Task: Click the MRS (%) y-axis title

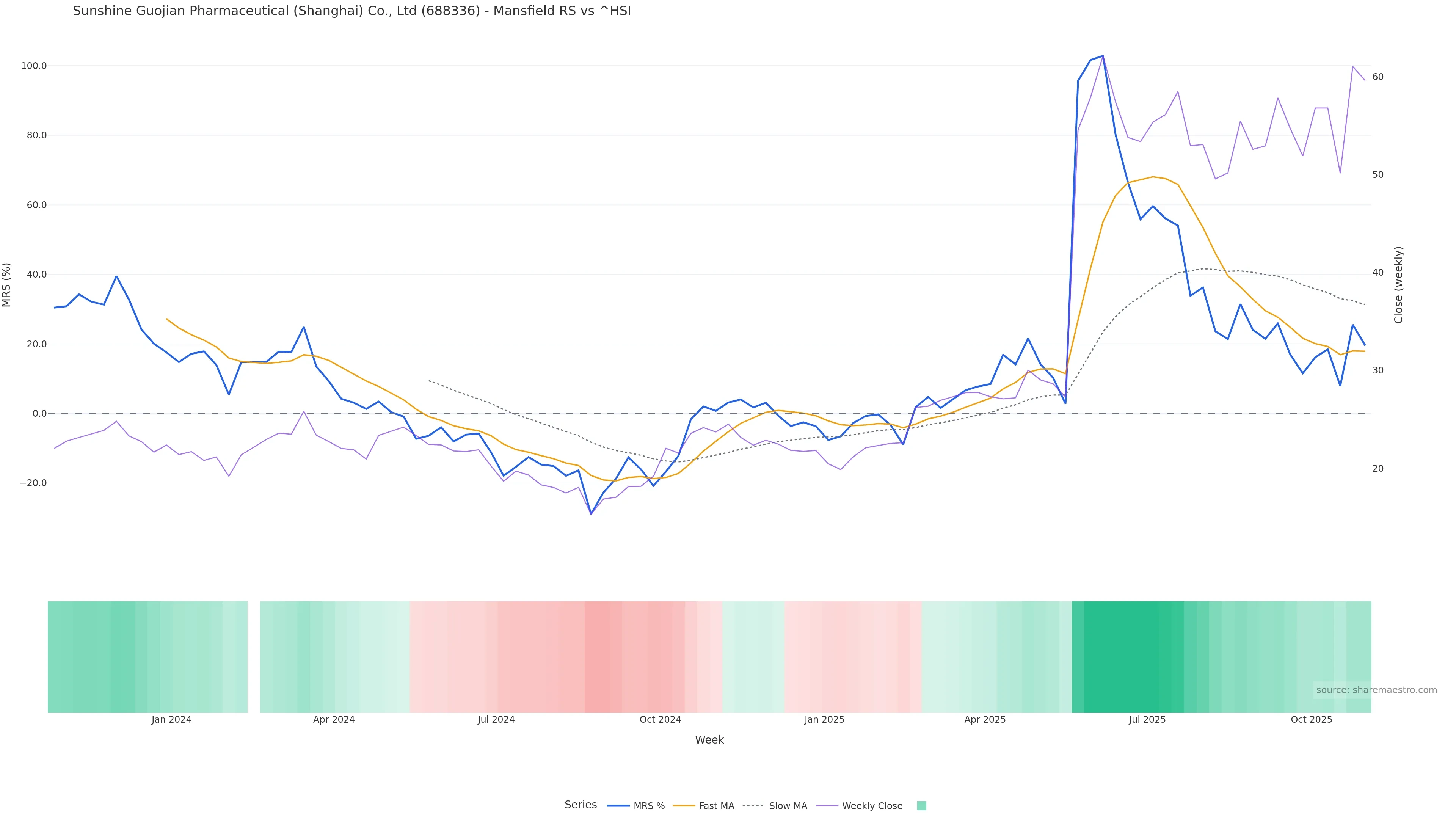Action: tap(7, 285)
